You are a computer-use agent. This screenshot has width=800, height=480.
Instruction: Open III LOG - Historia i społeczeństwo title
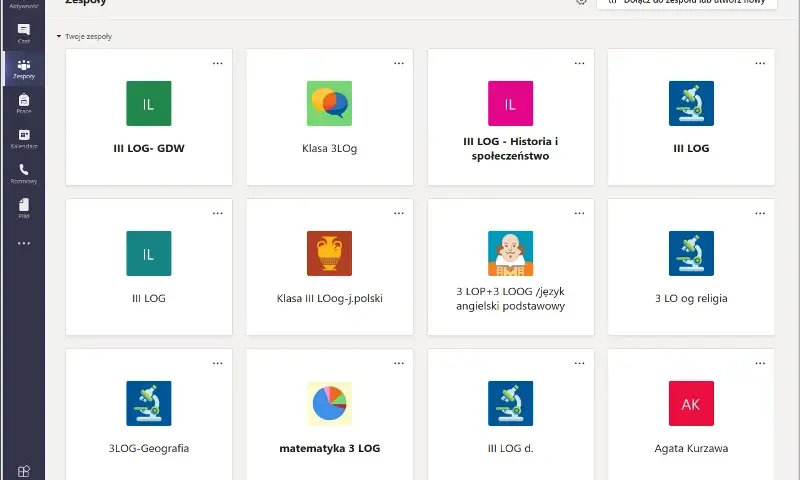510,148
